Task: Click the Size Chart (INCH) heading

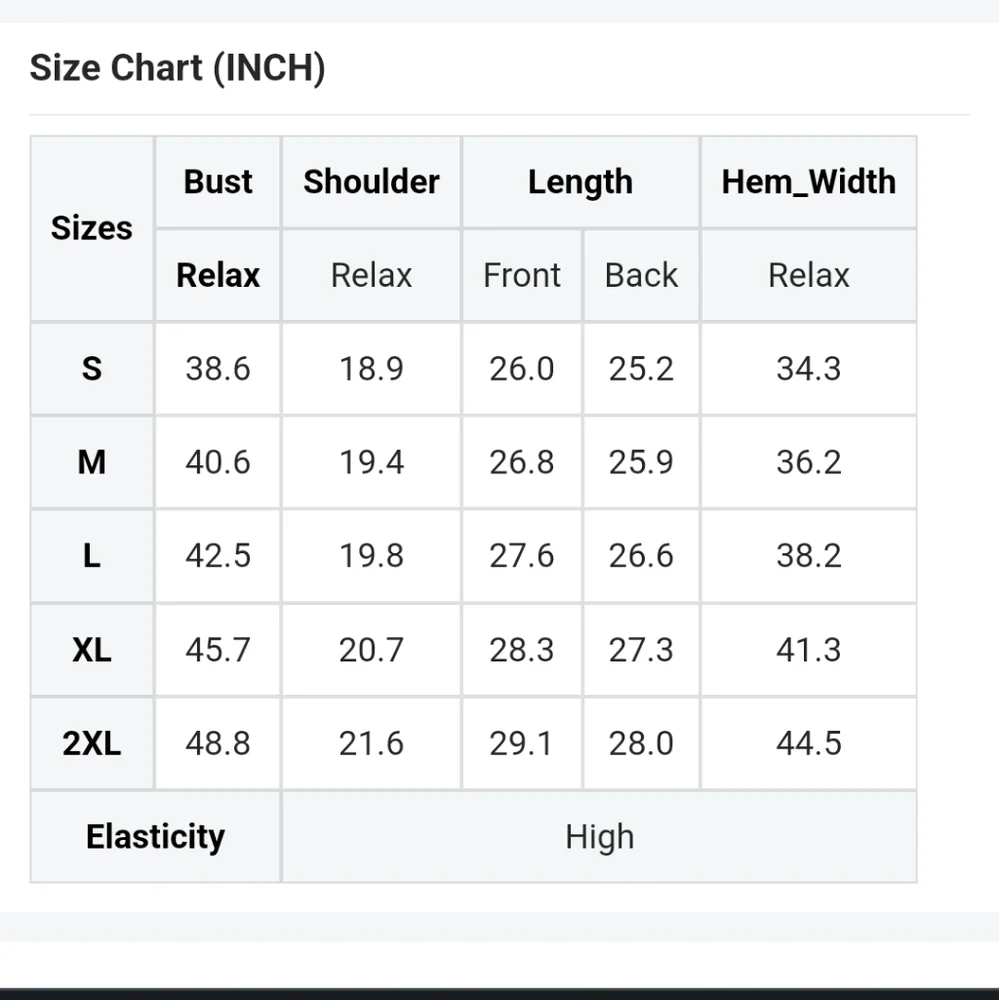Action: tap(177, 68)
